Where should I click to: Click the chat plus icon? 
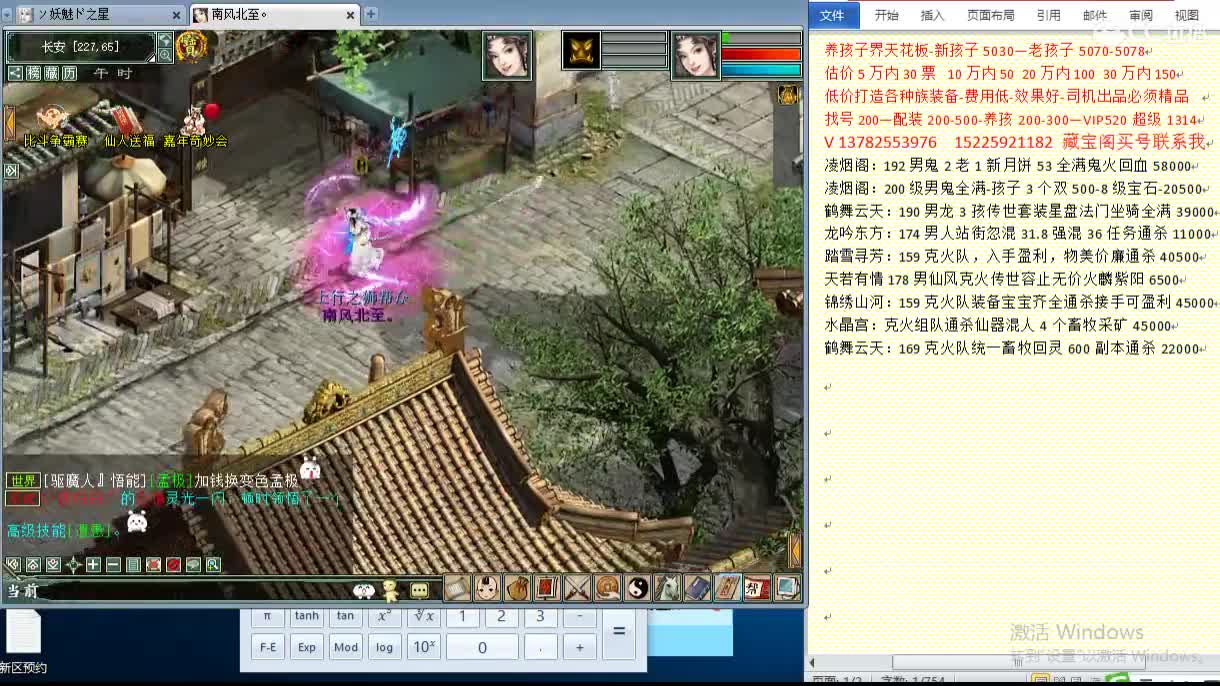93,565
